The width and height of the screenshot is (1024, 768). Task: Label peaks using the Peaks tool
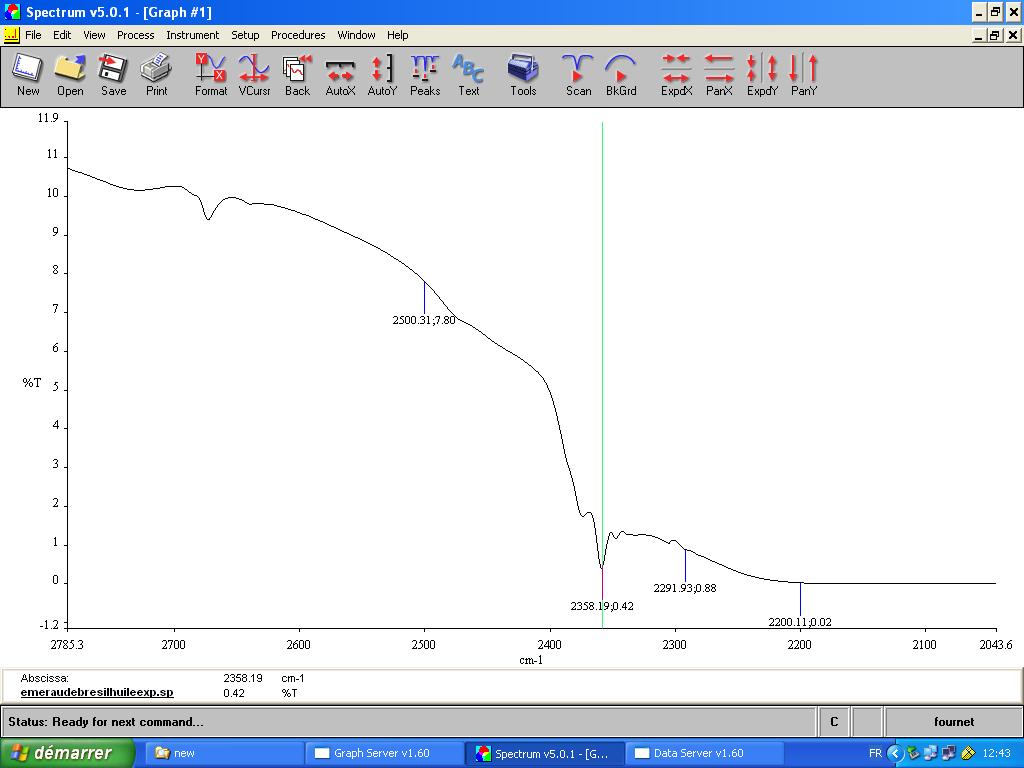click(x=425, y=75)
